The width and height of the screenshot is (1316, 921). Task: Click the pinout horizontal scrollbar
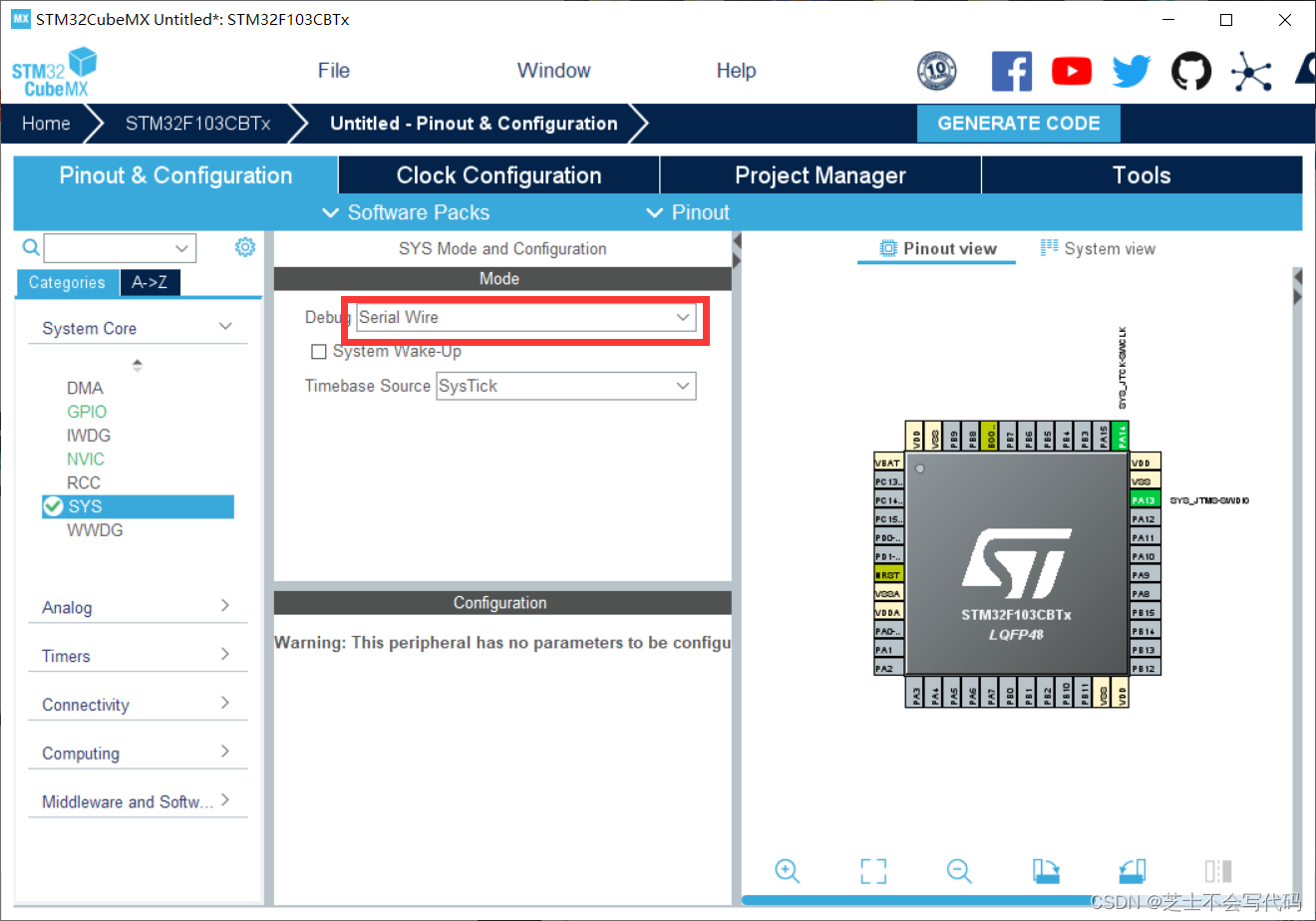point(917,901)
